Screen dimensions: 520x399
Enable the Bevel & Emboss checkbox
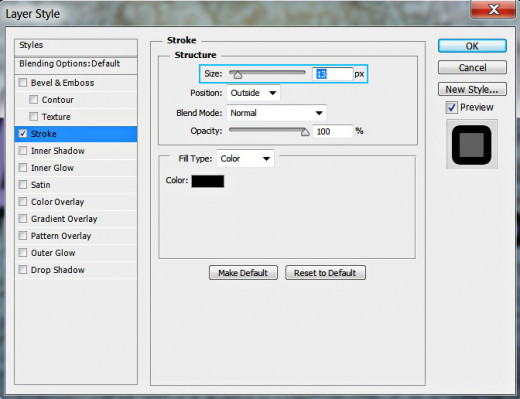pyautogui.click(x=23, y=83)
